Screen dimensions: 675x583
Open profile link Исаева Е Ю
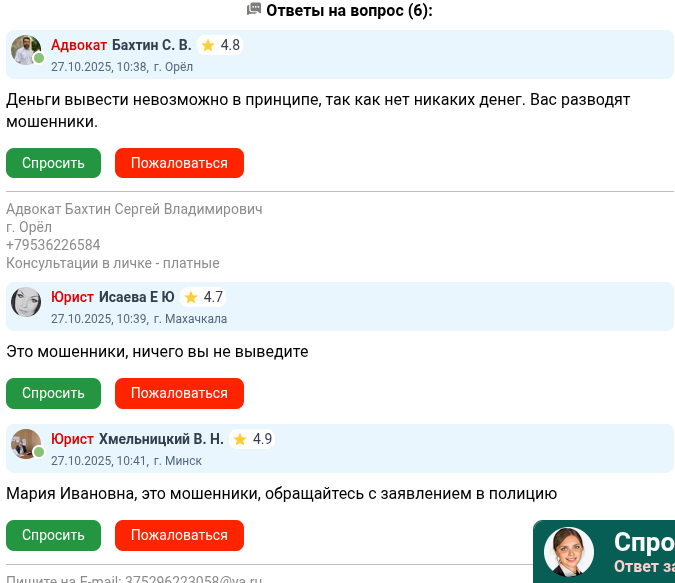[136, 297]
